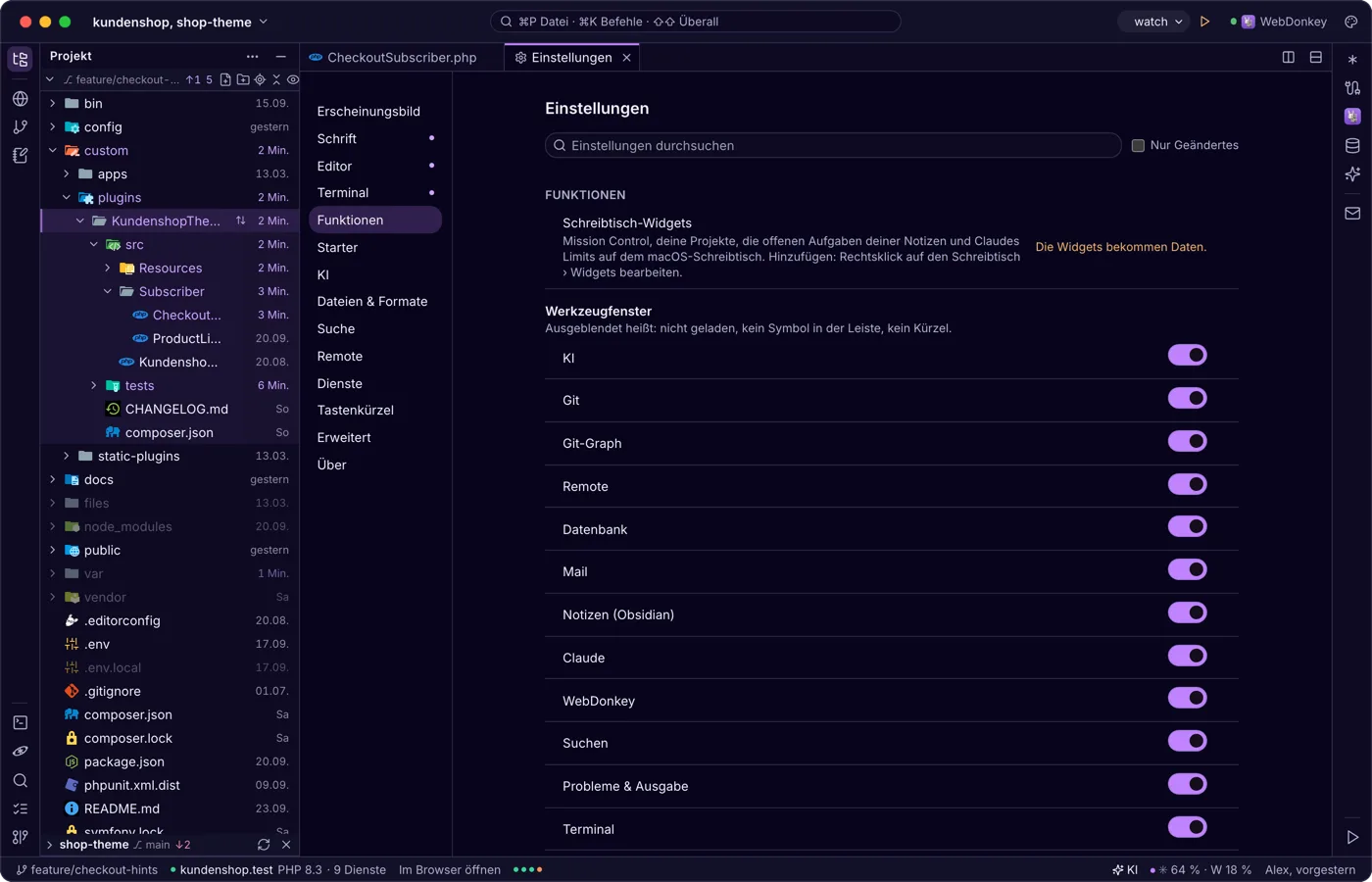
Task: Open the Tastenkürzel settings category
Action: click(375, 411)
